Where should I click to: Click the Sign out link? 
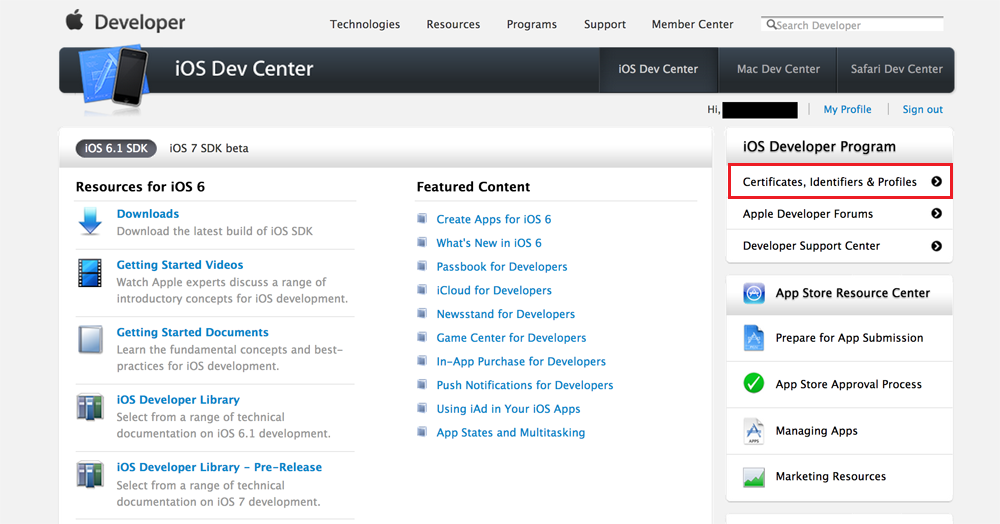[922, 109]
